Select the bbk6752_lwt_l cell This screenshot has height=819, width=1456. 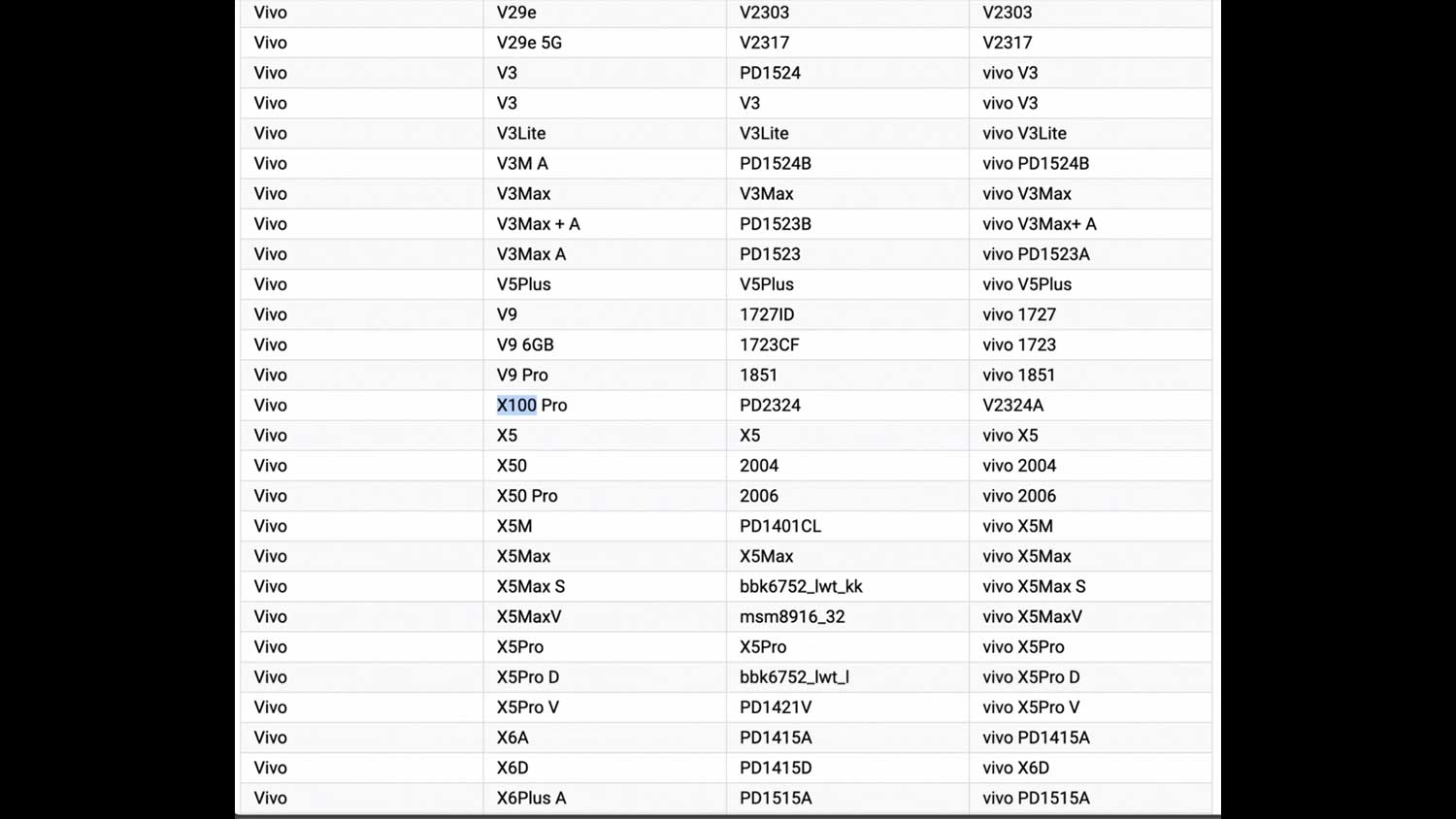point(794,677)
